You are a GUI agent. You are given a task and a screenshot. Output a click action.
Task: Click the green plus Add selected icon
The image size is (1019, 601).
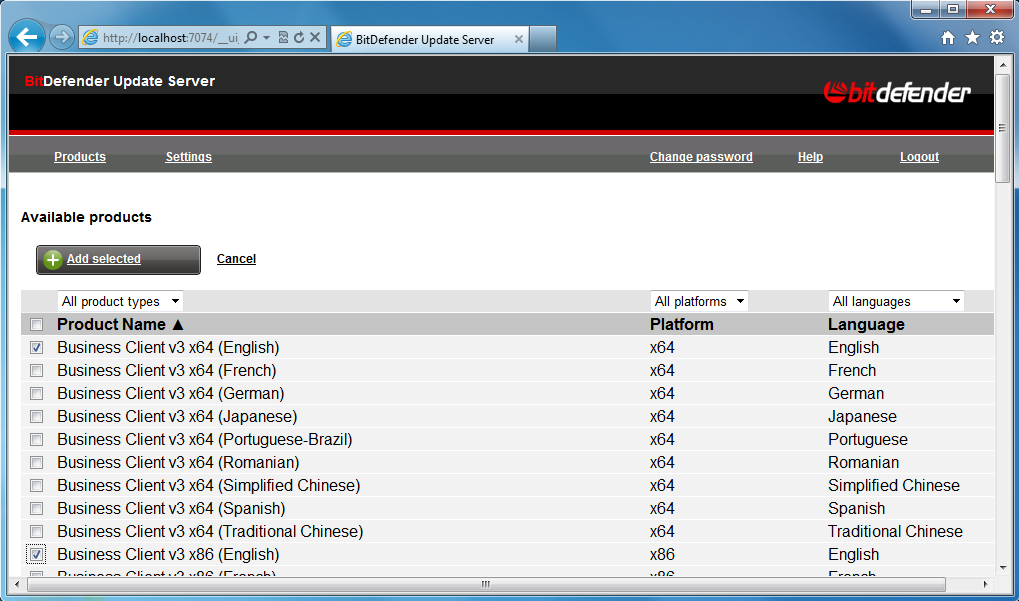53,260
